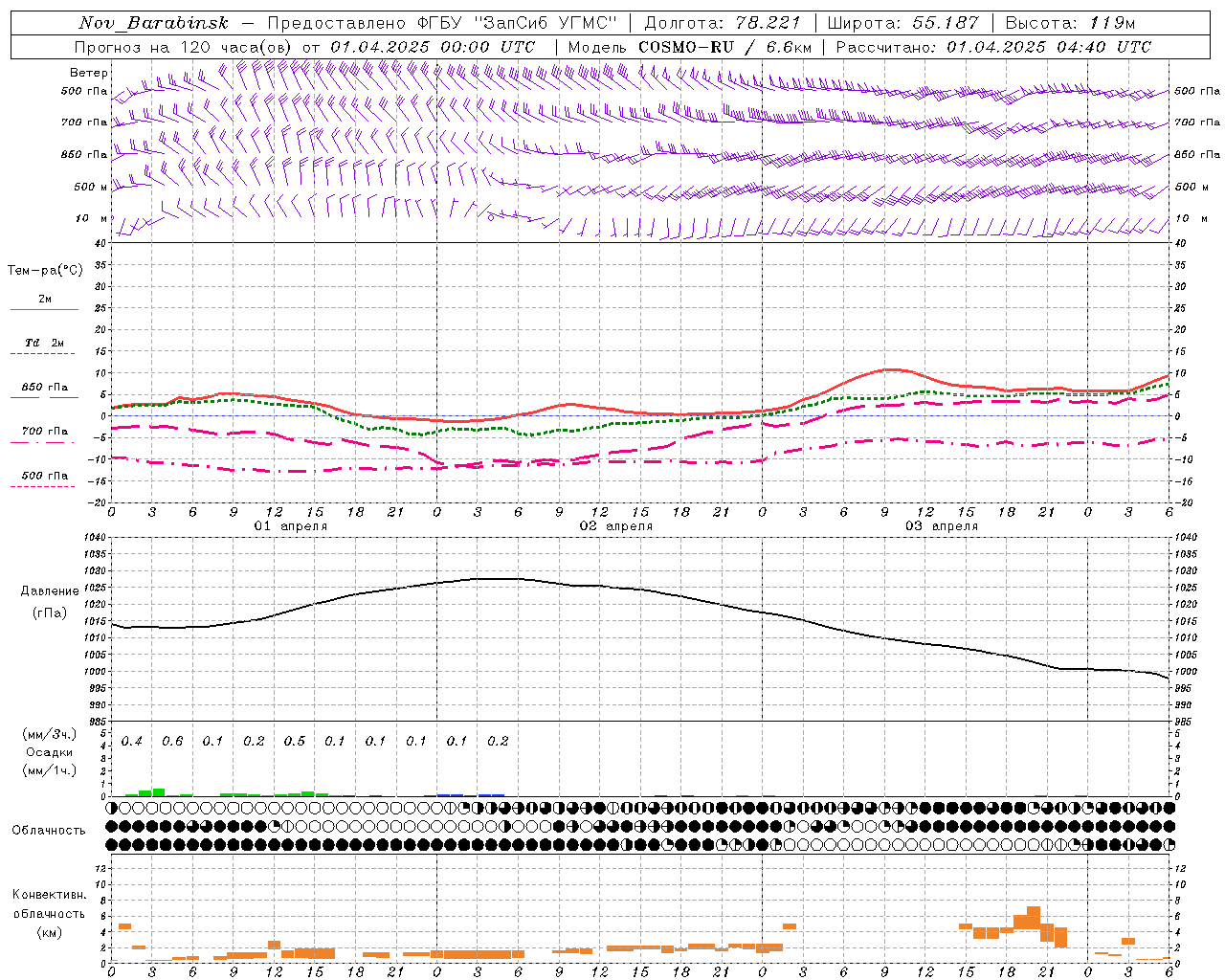Click the "0.4" three-hour precipitation value
Viewport: 1225px width, 980px height.
pos(132,741)
